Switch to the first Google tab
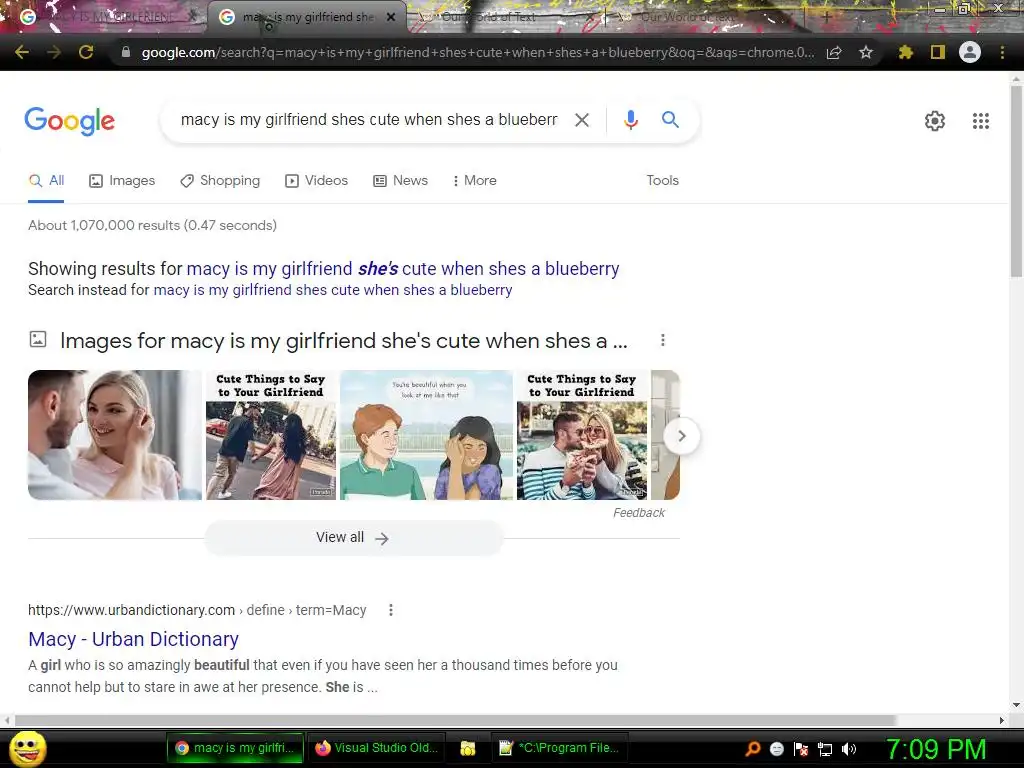This screenshot has width=1024, height=768. (104, 17)
